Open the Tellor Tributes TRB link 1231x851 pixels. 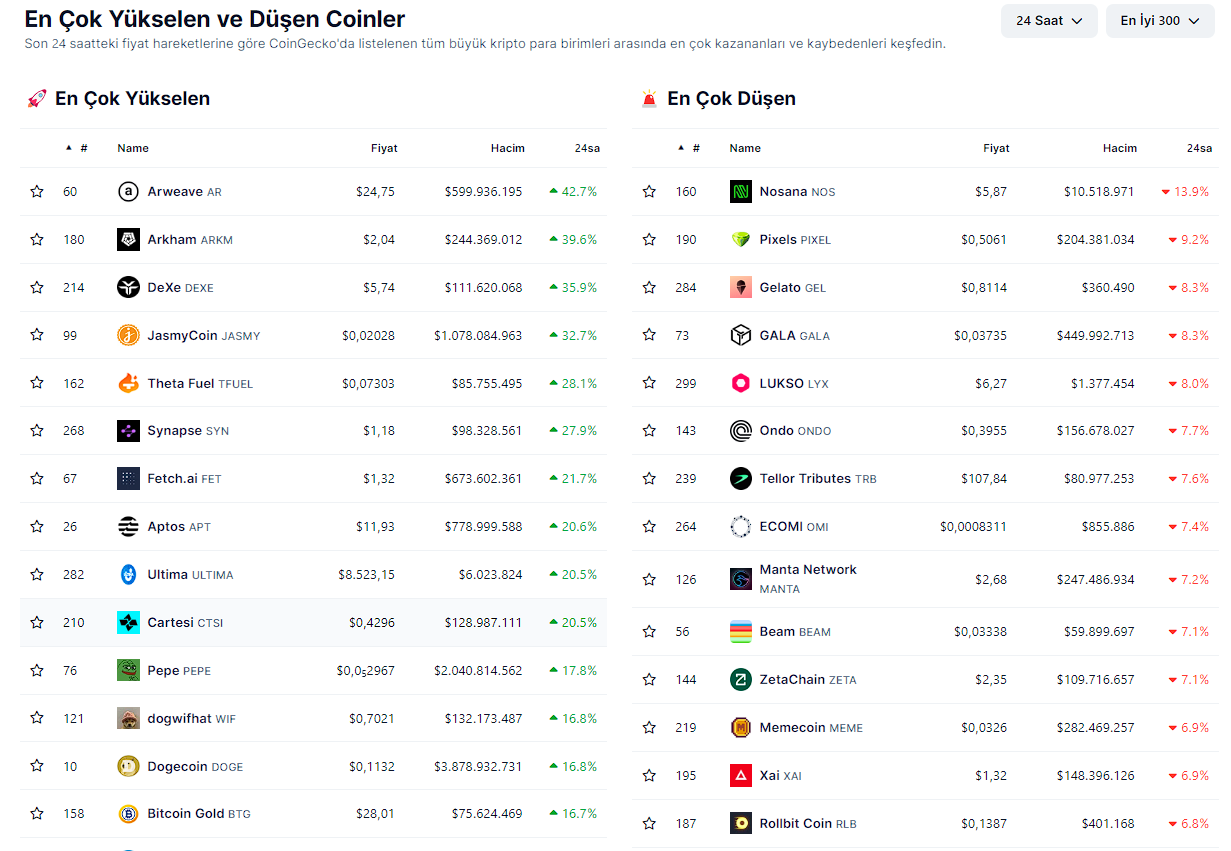(x=818, y=478)
